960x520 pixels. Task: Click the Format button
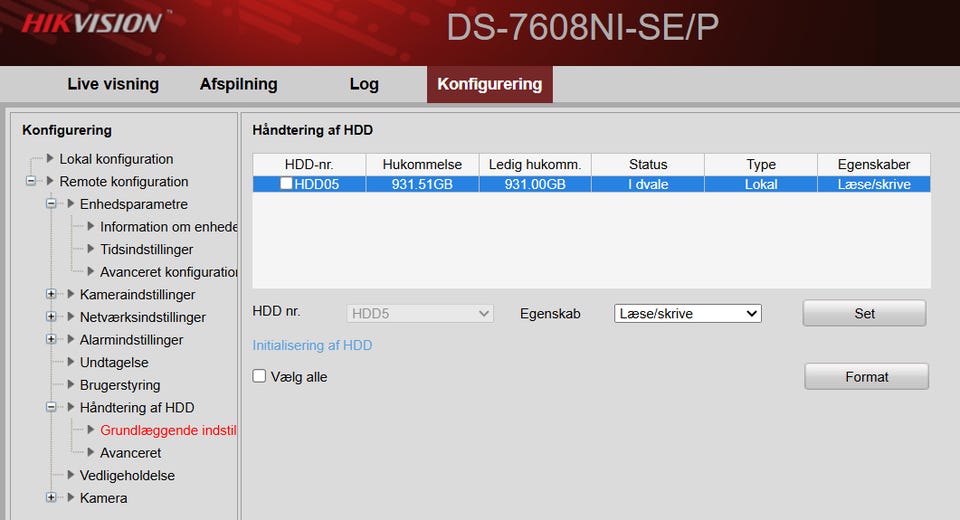click(866, 377)
